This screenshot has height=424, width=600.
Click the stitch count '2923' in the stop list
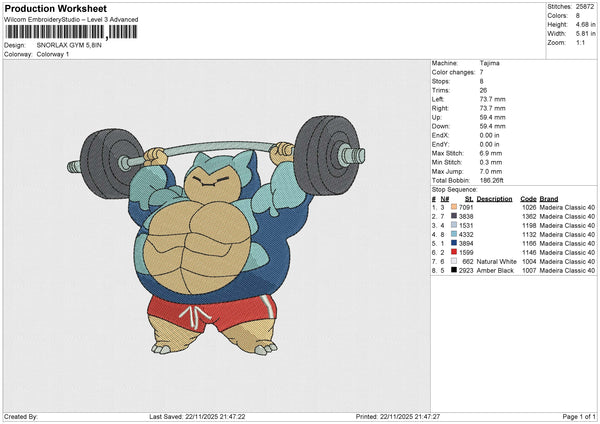(x=466, y=271)
